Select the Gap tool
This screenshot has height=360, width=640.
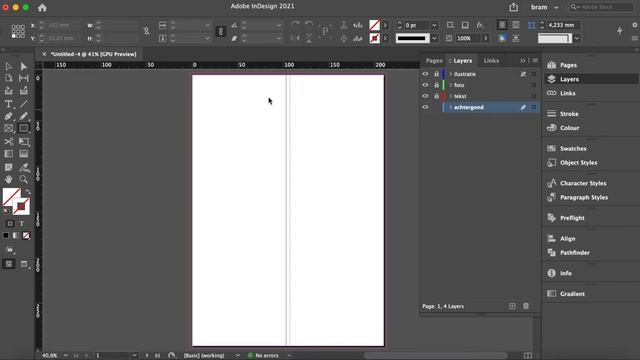pos(24,78)
